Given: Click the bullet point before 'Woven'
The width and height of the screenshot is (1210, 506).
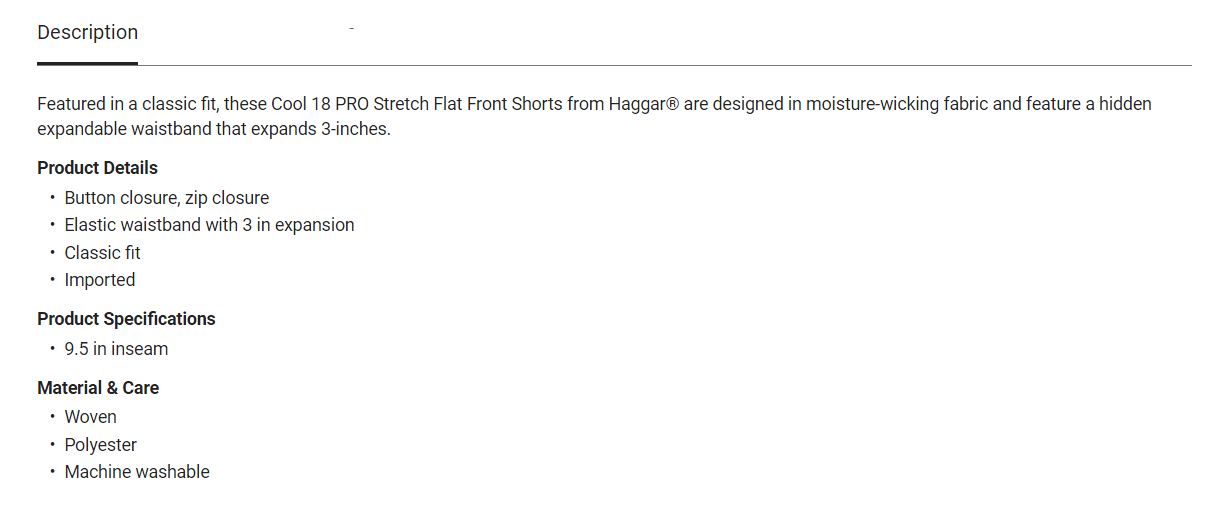Looking at the screenshot, I should click(x=52, y=417).
